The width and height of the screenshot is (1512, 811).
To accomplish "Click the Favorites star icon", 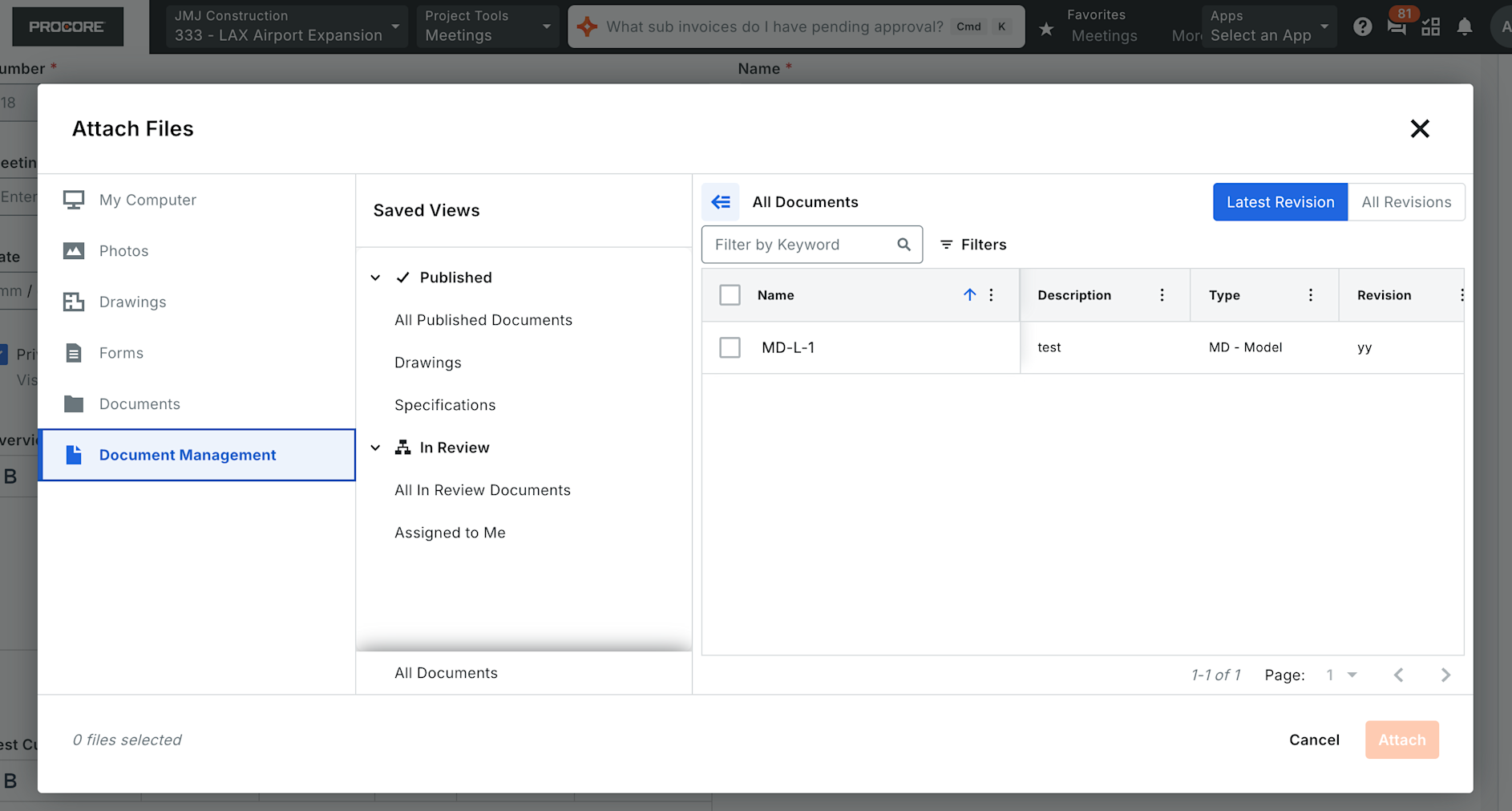I will (1046, 29).
